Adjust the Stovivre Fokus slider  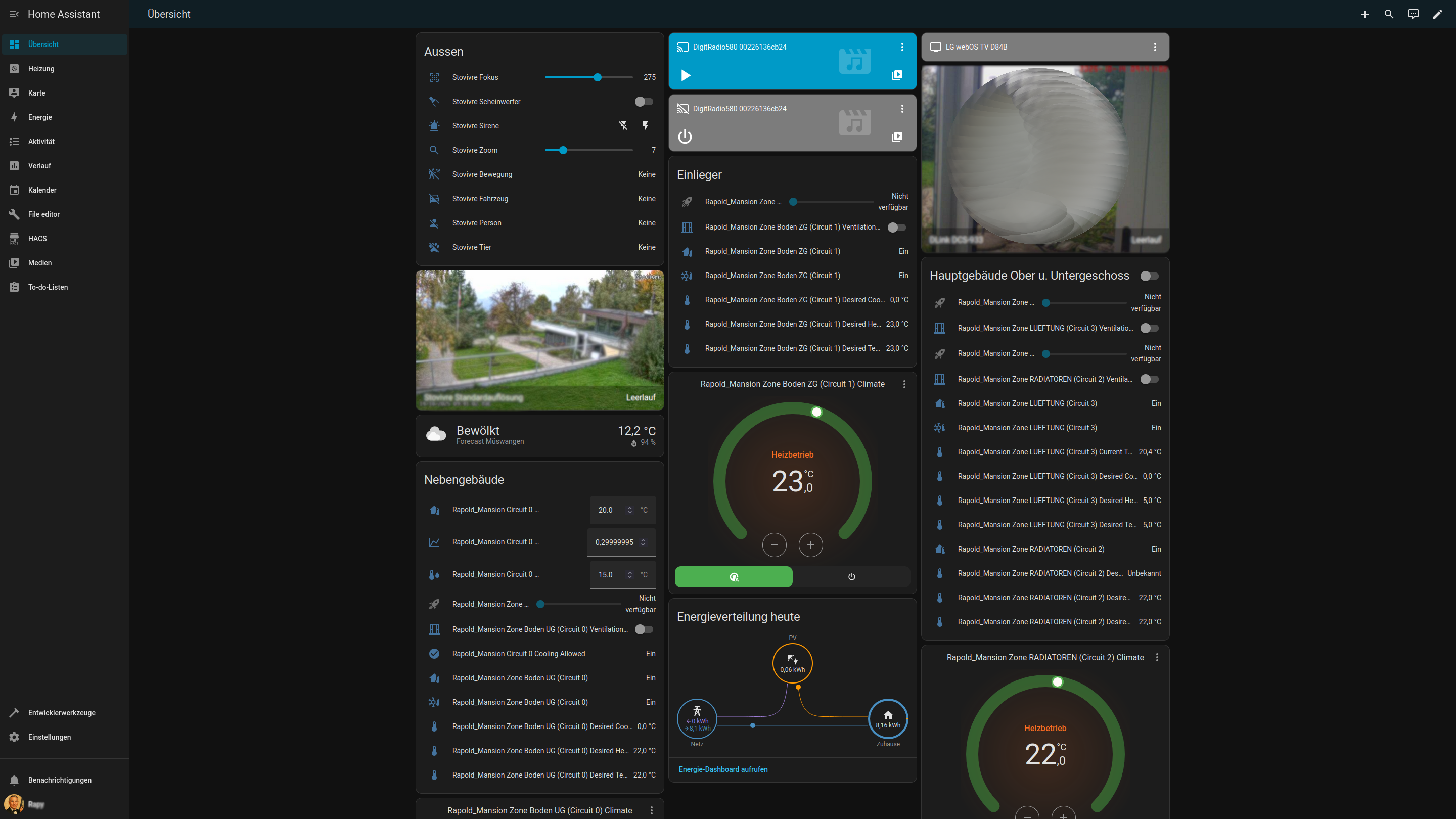point(598,77)
